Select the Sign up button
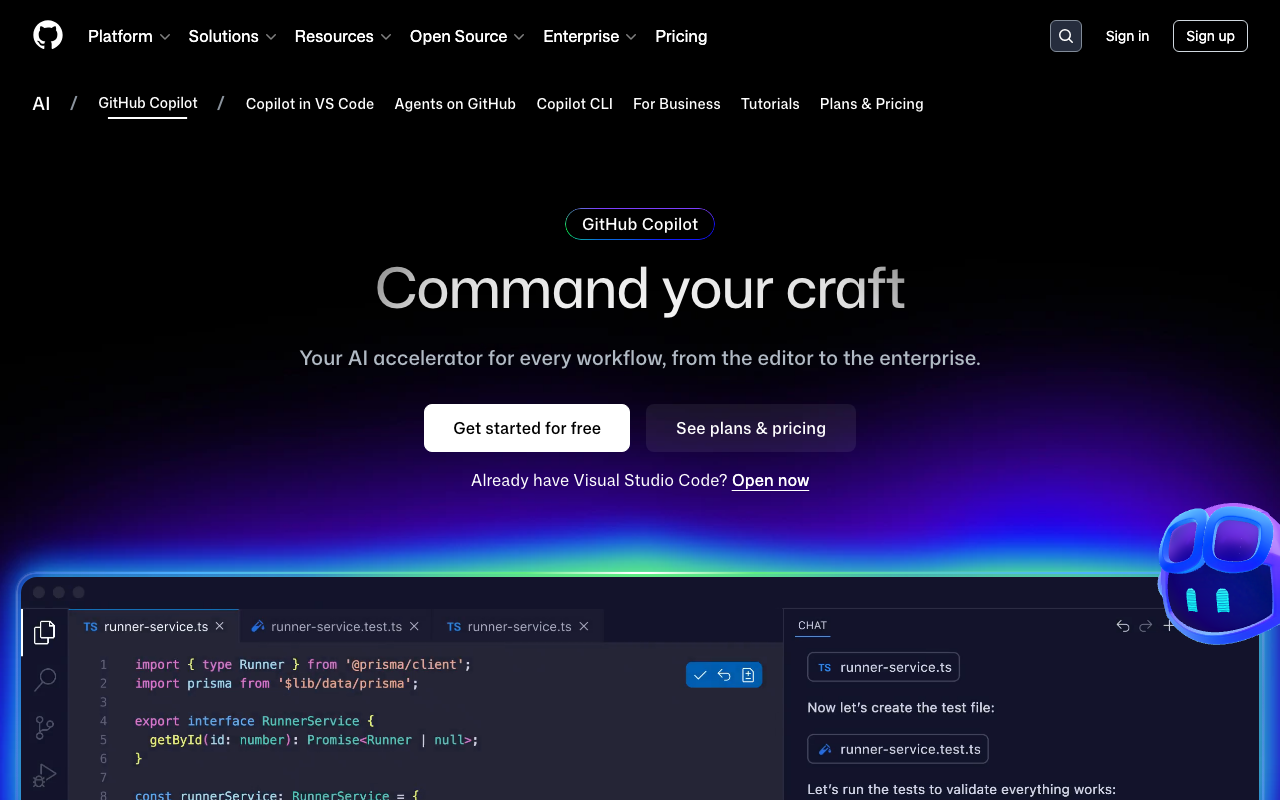Image resolution: width=1280 pixels, height=800 pixels. tap(1210, 35)
